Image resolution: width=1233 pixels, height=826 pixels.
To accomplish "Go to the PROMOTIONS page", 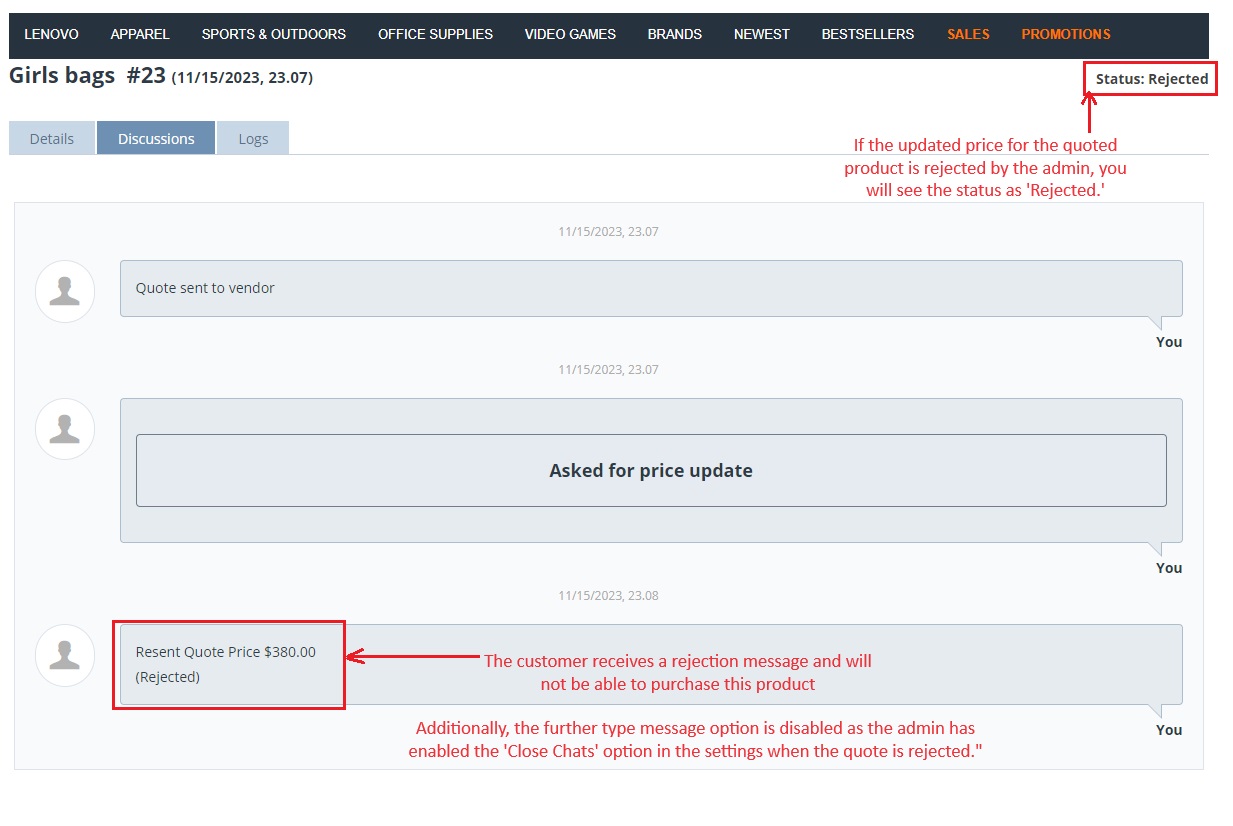I will [x=1066, y=34].
